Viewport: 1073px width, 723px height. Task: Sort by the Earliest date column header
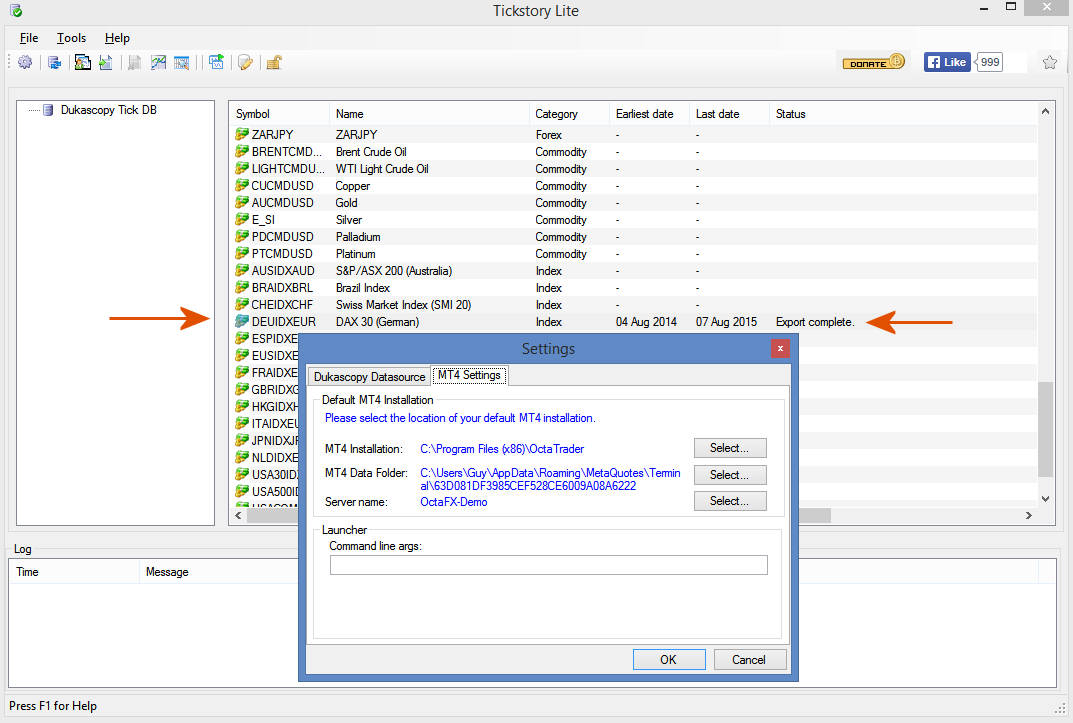(649, 114)
